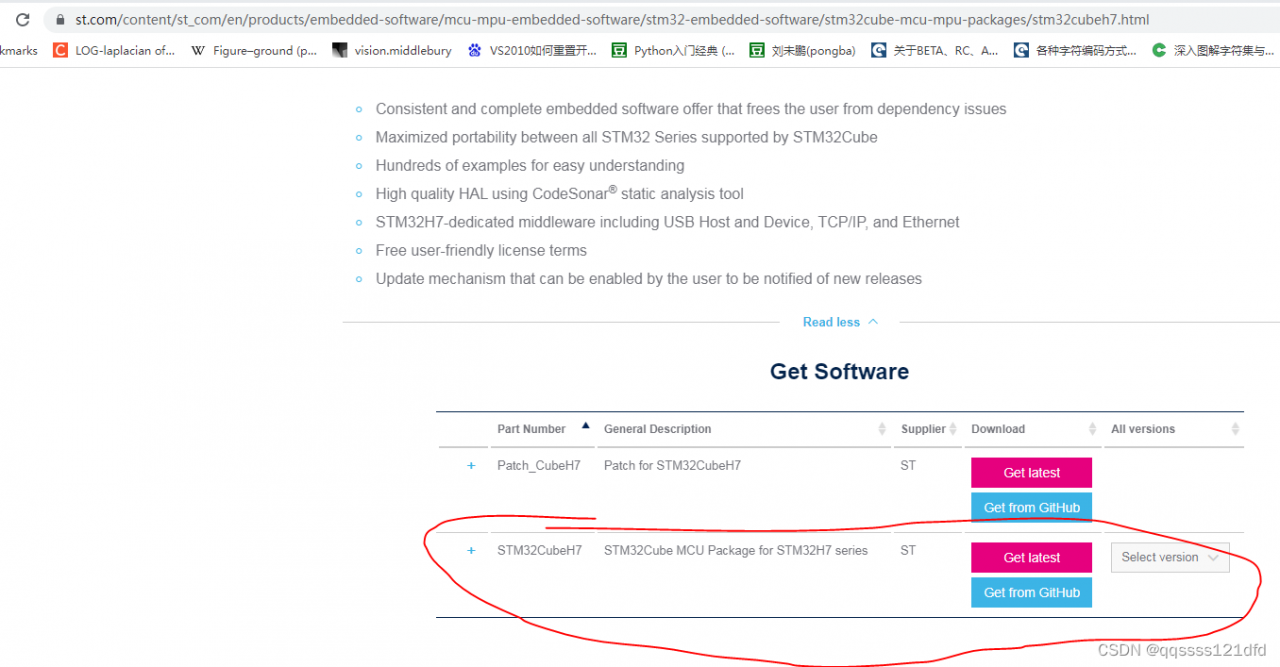Sort by Download column arrows

coord(1092,429)
